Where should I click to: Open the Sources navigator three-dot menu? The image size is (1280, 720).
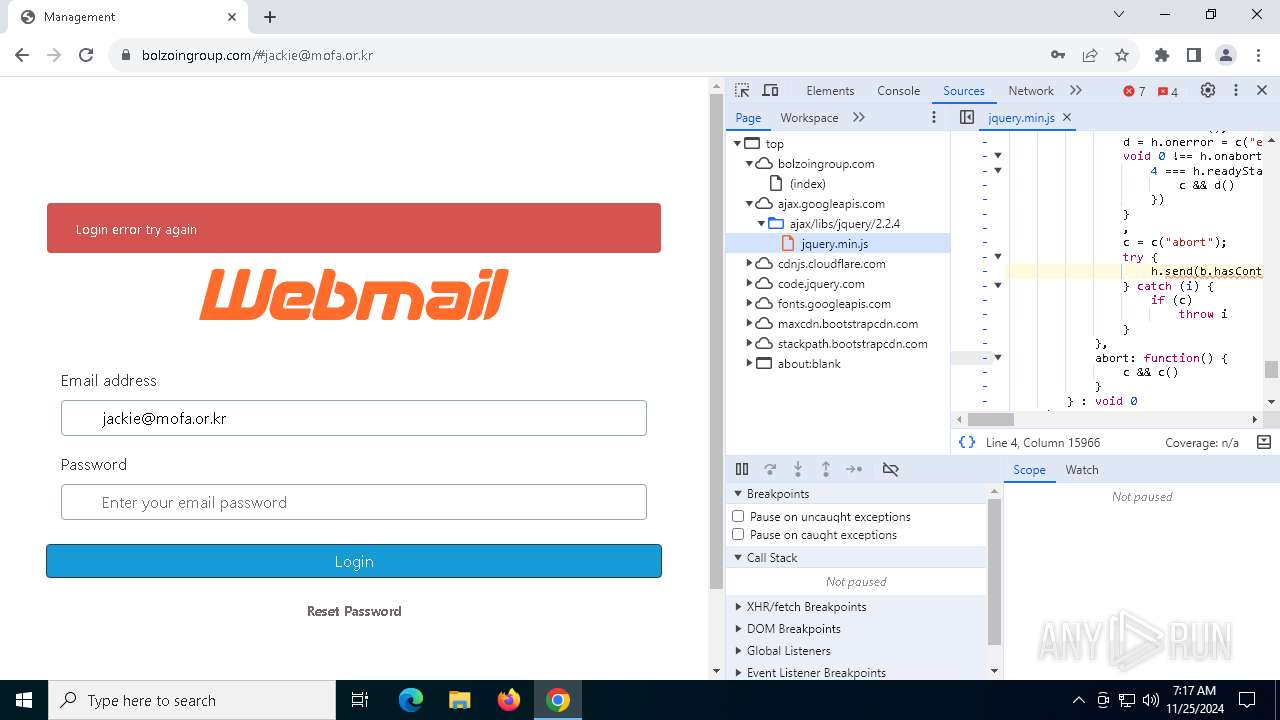click(x=934, y=117)
